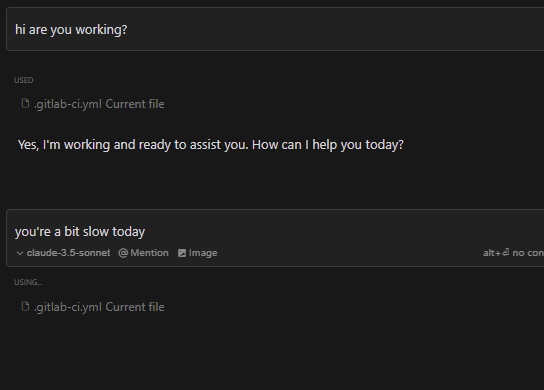Viewport: 544px width, 390px height.
Task: Click the Image picture icon
Action: 182,253
